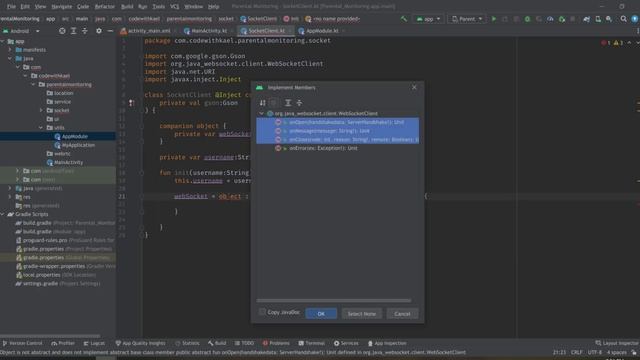
Task: Hide the Project panel with minus icon
Action: (x=110, y=31)
